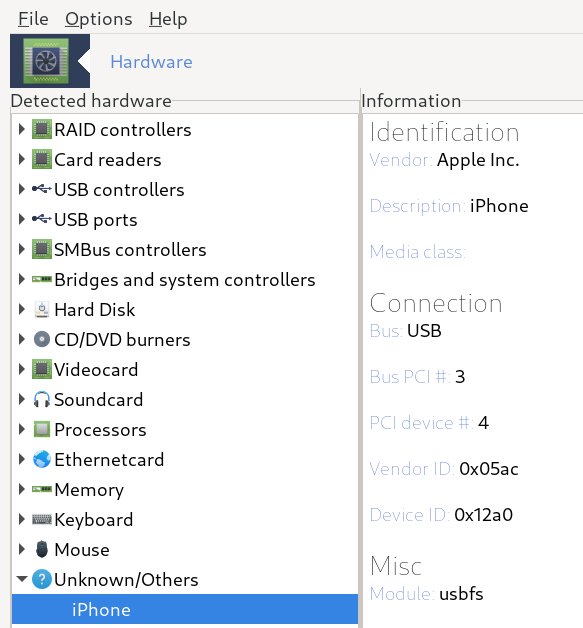Click the Memory module icon
The image size is (583, 628).
click(x=42, y=489)
